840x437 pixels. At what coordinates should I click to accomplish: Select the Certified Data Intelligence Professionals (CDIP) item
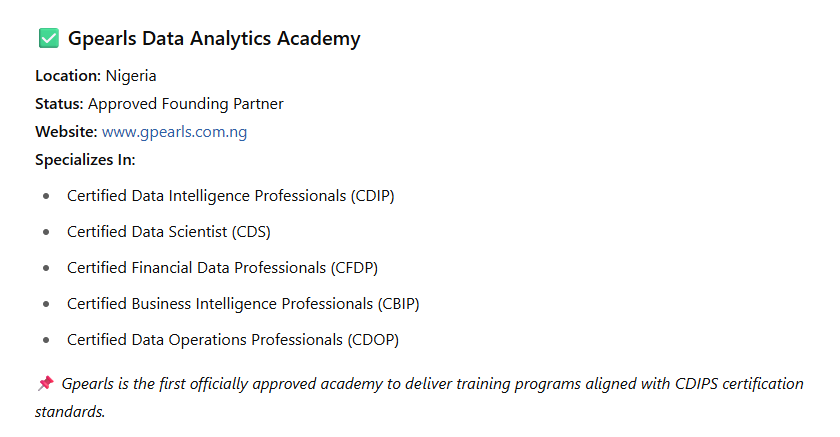pos(230,196)
